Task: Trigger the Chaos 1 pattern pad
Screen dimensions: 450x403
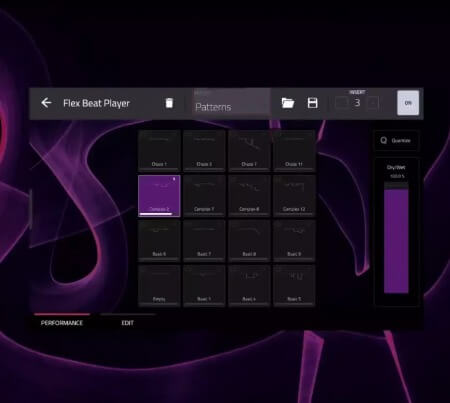Action: coord(159,150)
